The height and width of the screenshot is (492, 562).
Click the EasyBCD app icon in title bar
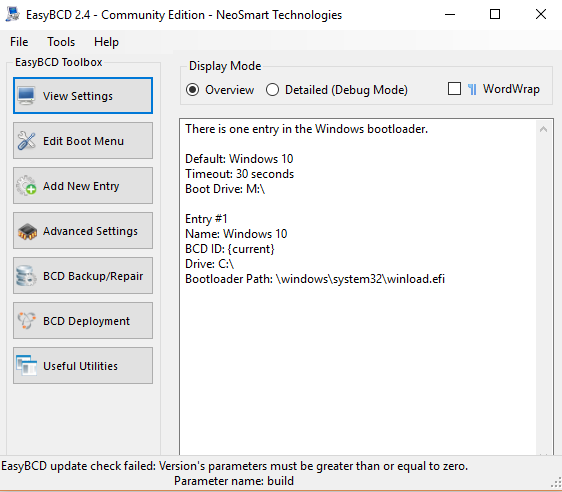13,14
